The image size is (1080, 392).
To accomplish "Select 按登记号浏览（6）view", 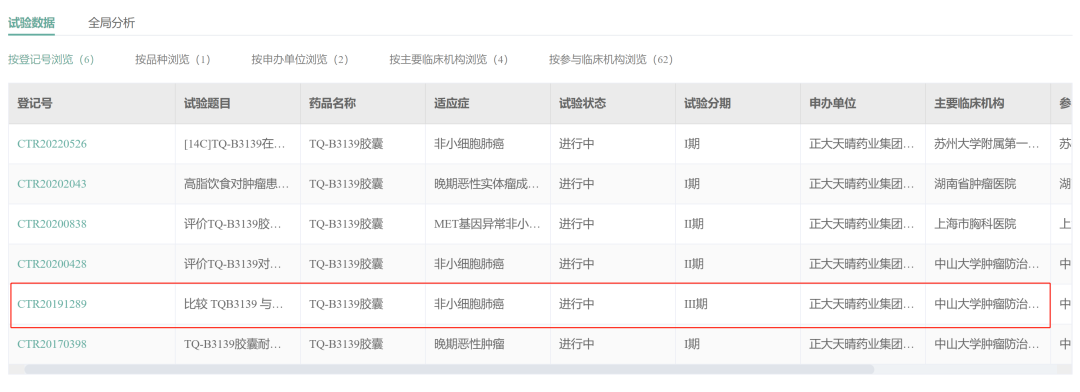I will [51, 59].
